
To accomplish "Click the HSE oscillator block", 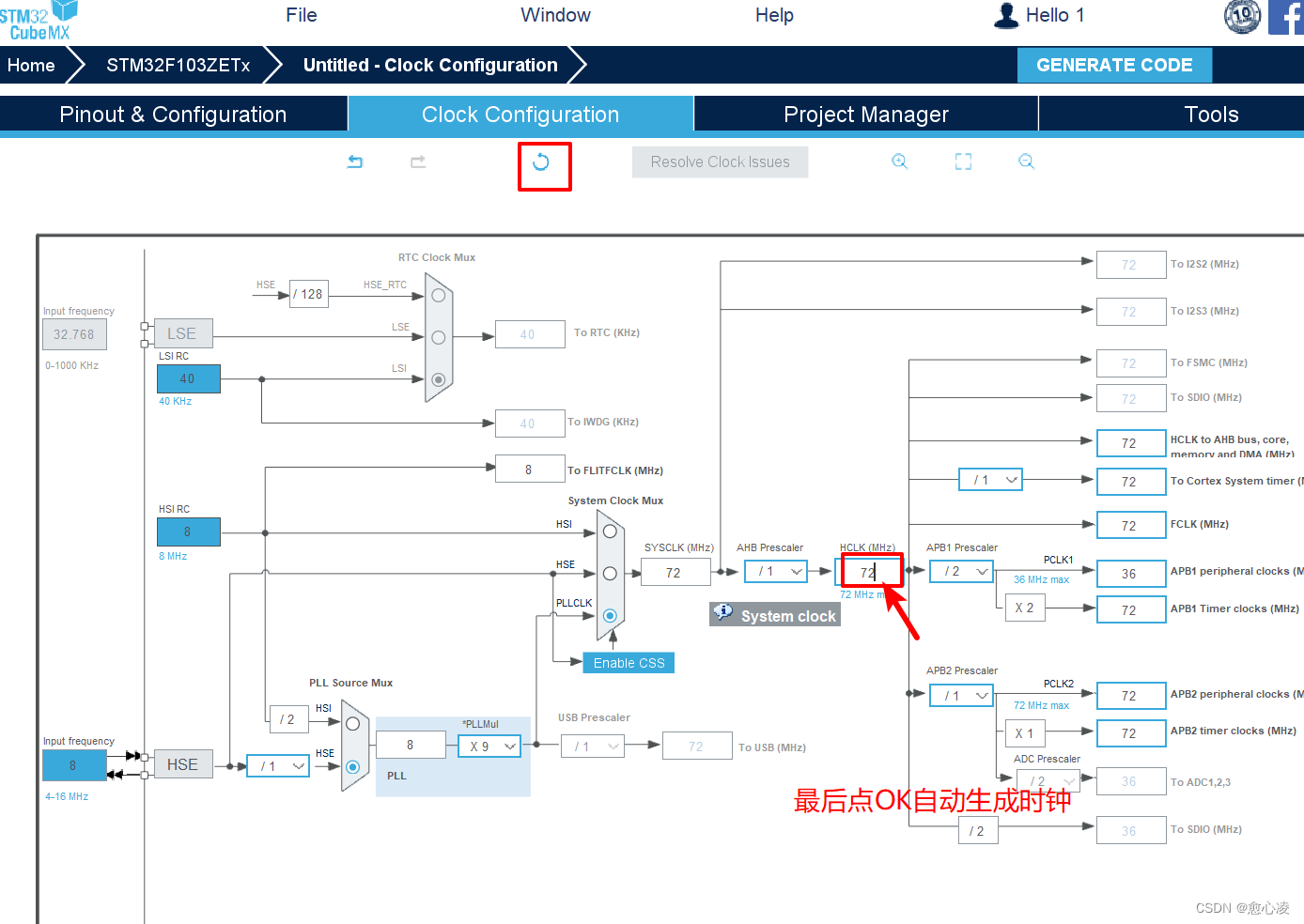I will pos(183,764).
